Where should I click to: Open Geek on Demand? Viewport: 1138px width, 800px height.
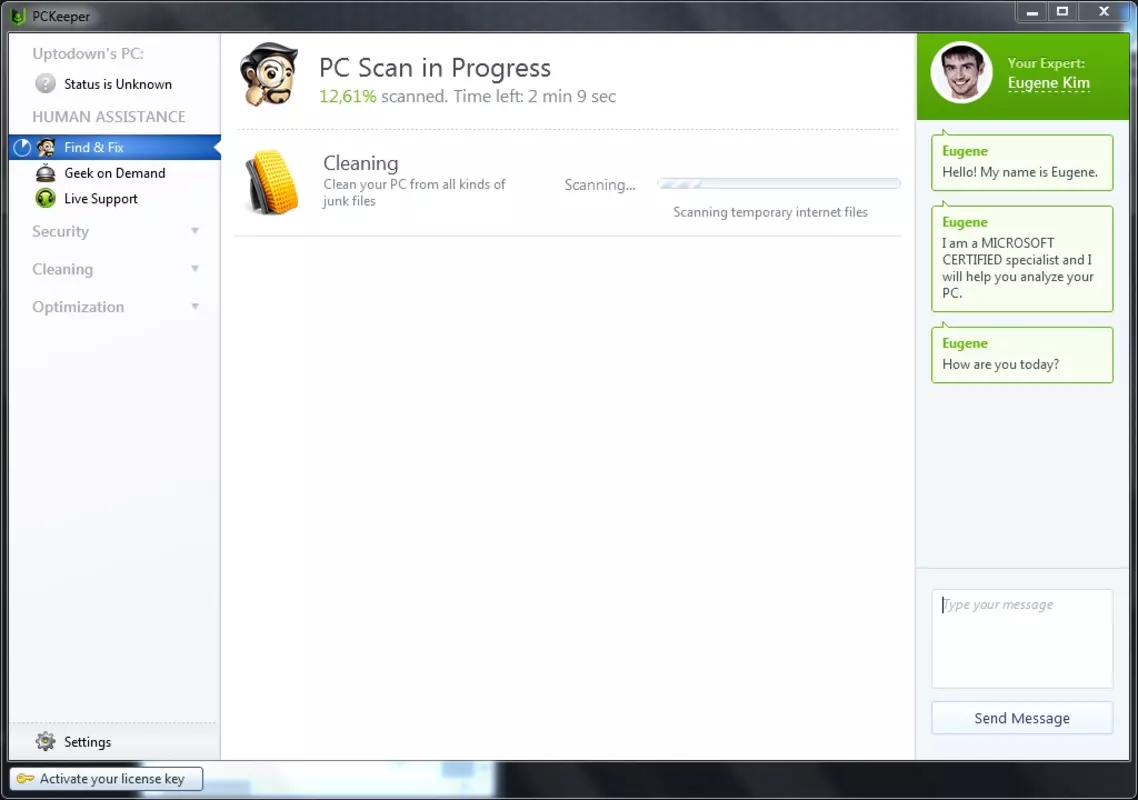point(115,173)
